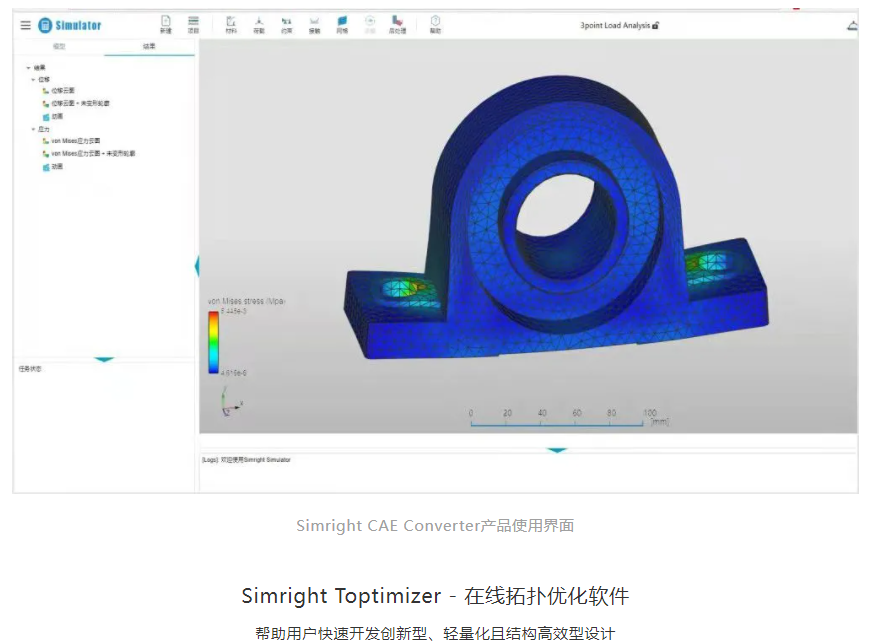Select the 约束 (Constraint) tool
The image size is (889, 644).
pyautogui.click(x=286, y=24)
